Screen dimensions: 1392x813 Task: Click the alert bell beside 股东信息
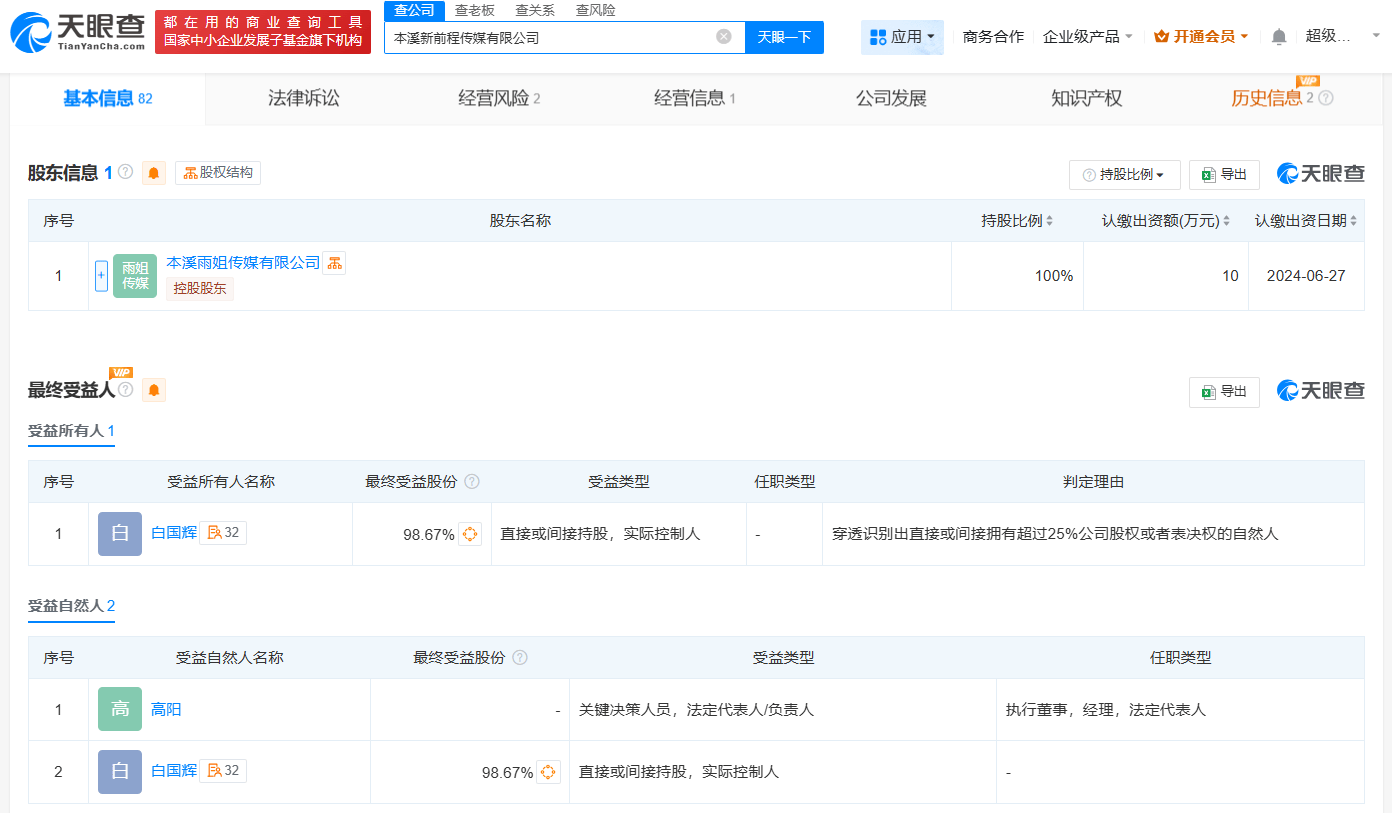(154, 173)
